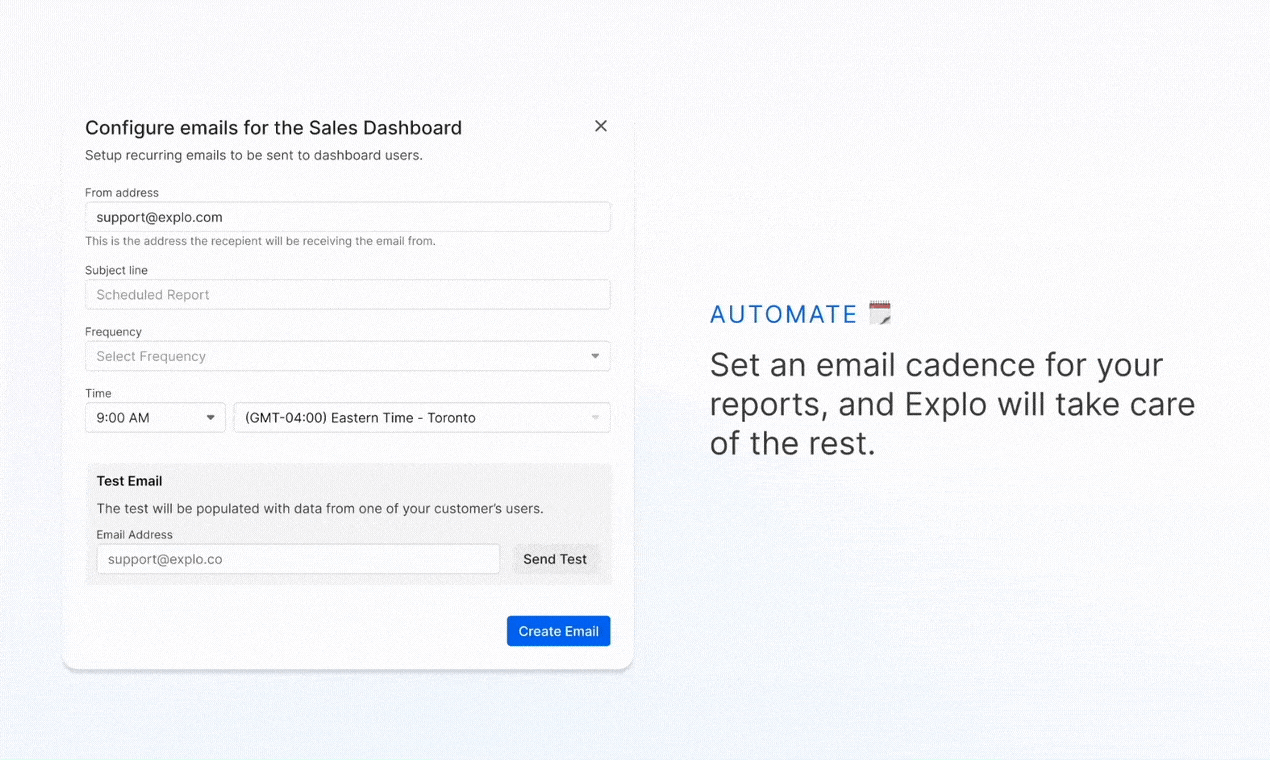Focus the Subject line field
The image size is (1270, 760).
coord(348,295)
